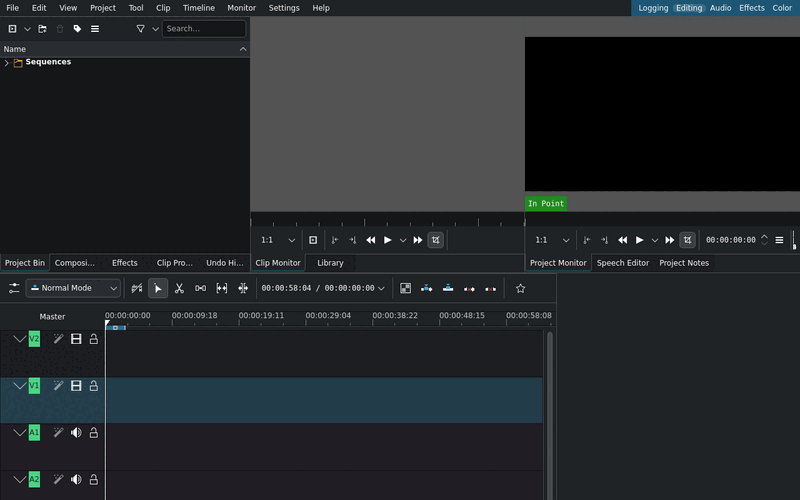Open Project Monitor hamburger menu
Screen dimensions: 800x500
[779, 240]
